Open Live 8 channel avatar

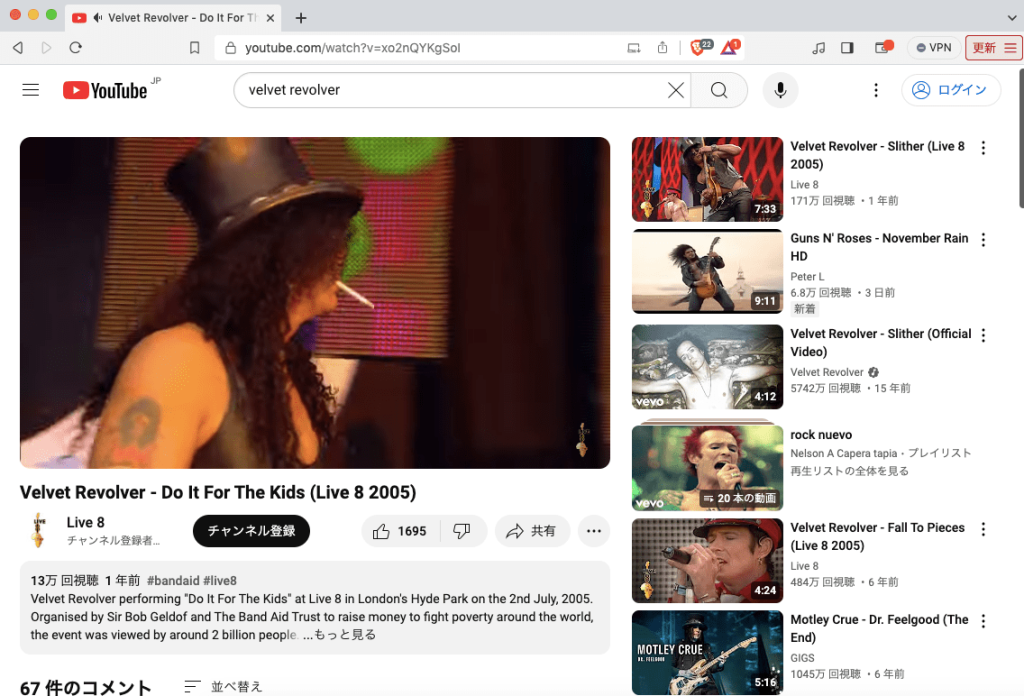tap(39, 530)
